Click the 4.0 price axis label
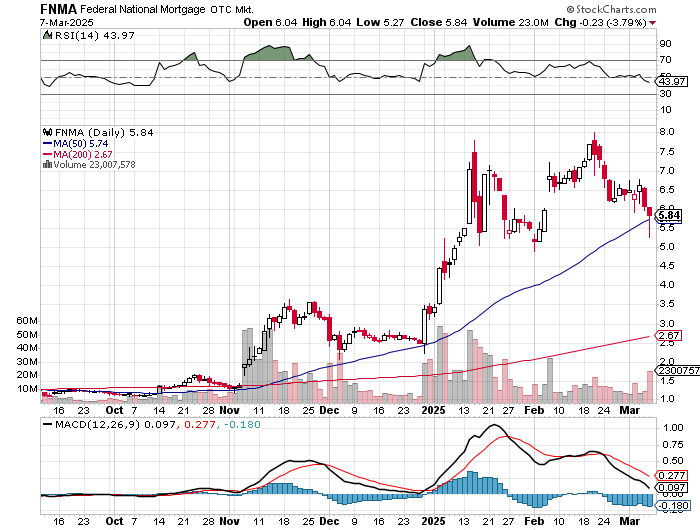Viewport: 700px width, 530px height. (x=667, y=285)
